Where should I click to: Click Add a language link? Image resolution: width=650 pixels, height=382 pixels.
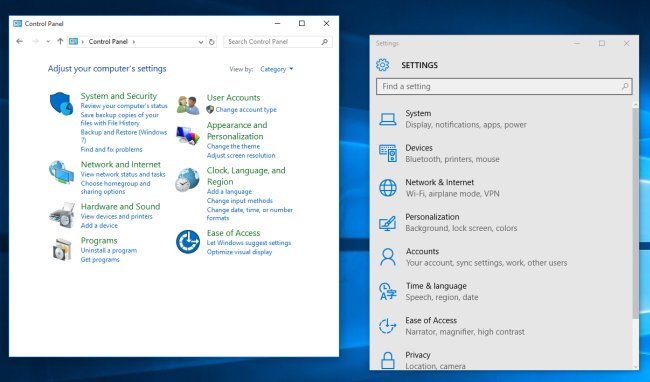[229, 192]
